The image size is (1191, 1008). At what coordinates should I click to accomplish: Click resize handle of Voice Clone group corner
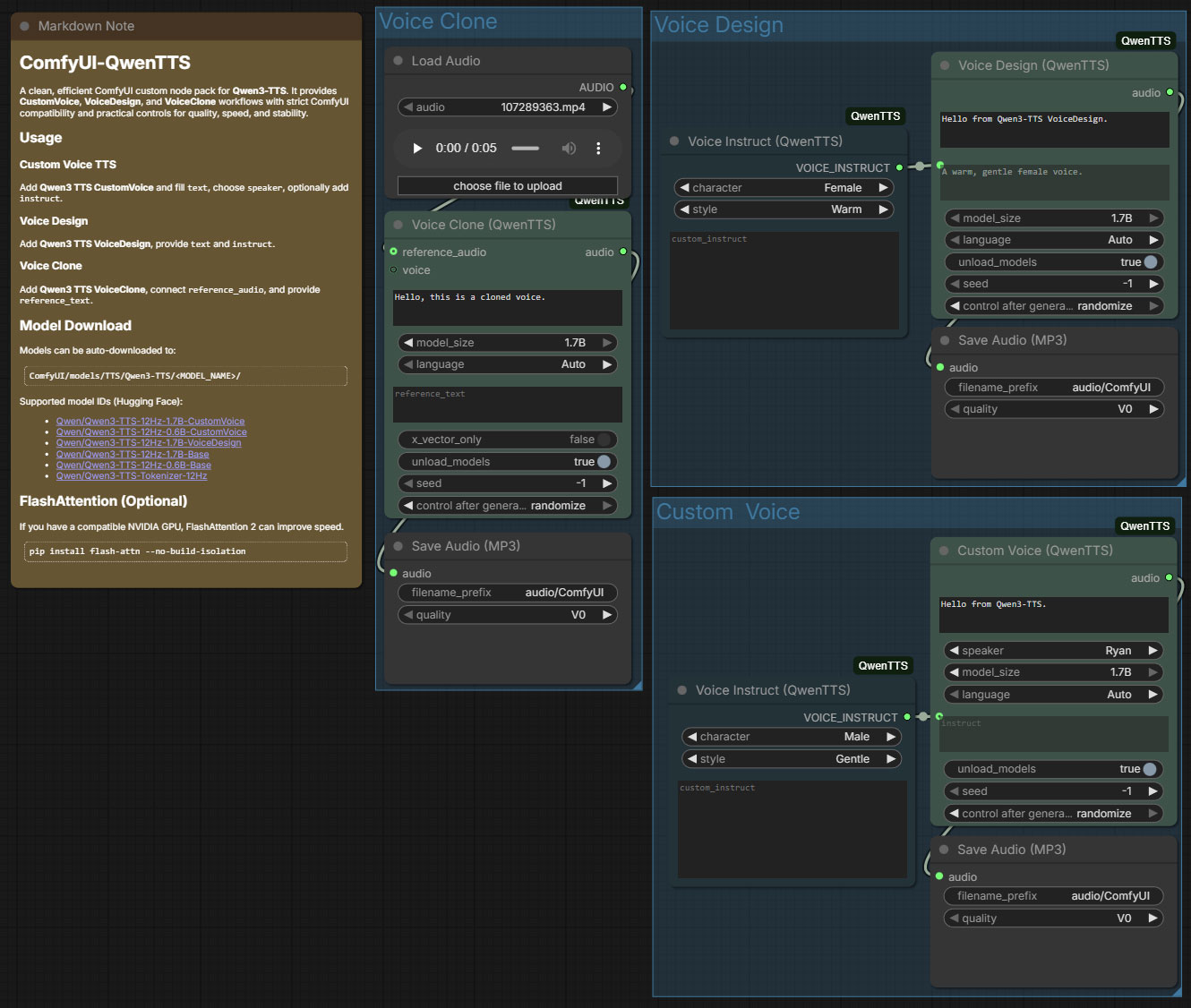[637, 686]
